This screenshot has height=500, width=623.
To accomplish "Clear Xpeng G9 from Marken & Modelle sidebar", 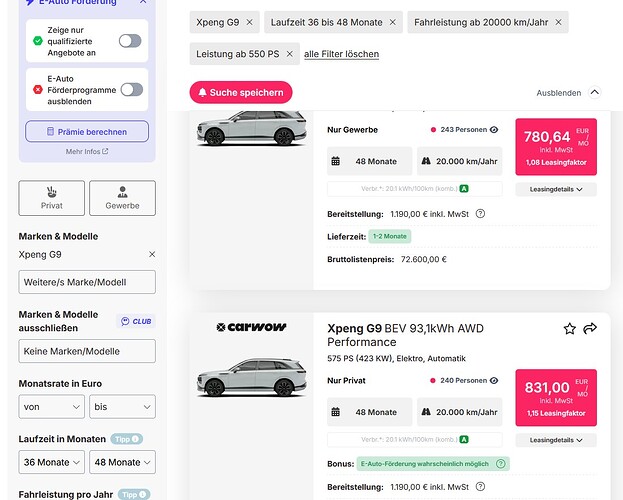I will click(x=152, y=254).
